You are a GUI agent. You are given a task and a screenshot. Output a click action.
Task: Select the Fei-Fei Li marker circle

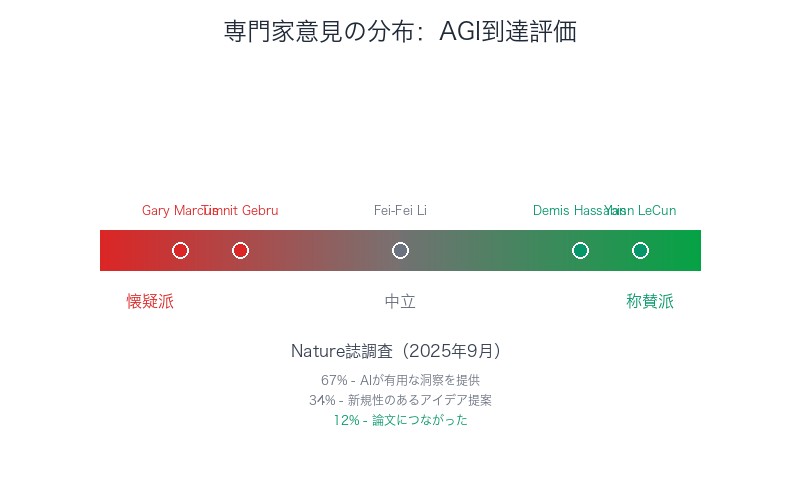(x=400, y=250)
